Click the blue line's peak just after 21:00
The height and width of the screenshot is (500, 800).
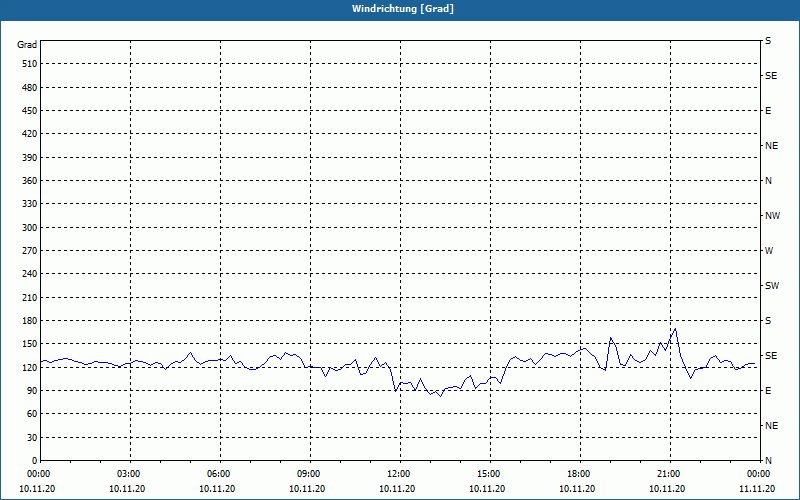pyautogui.click(x=676, y=329)
